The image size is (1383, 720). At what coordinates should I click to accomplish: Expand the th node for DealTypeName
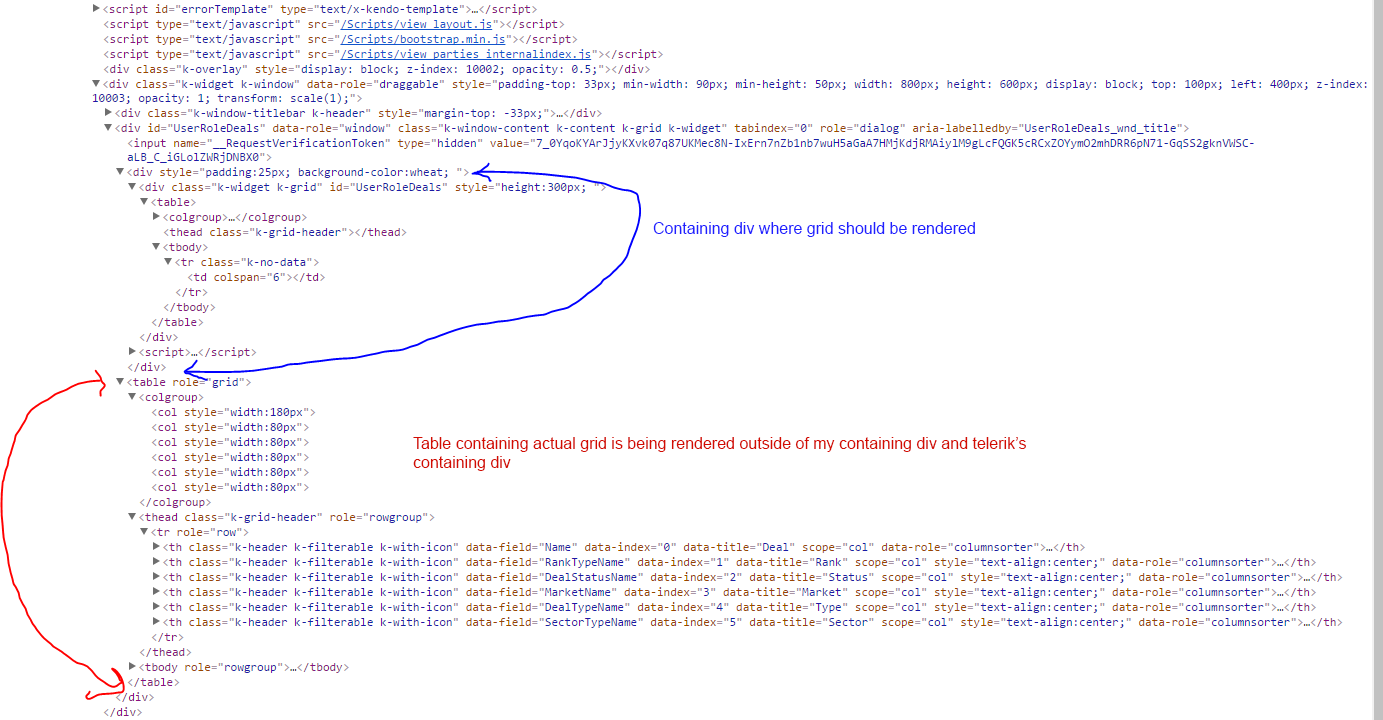click(x=156, y=607)
